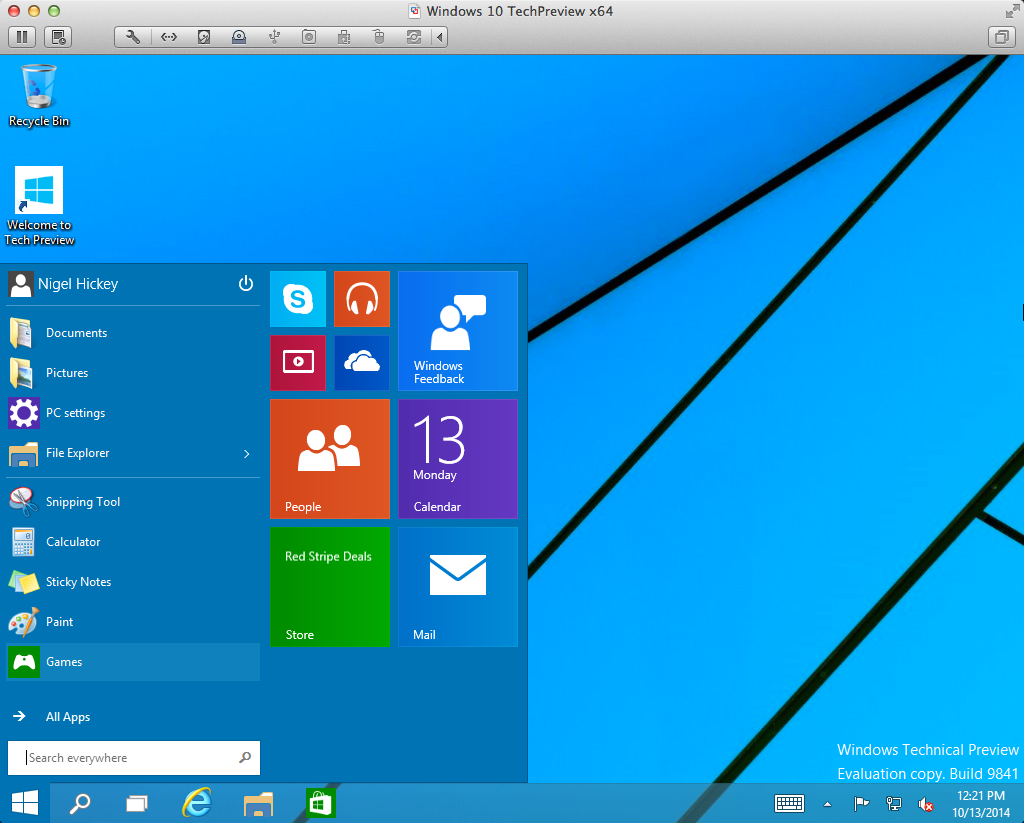Click the magnifier in search box
The image size is (1024, 823).
245,758
